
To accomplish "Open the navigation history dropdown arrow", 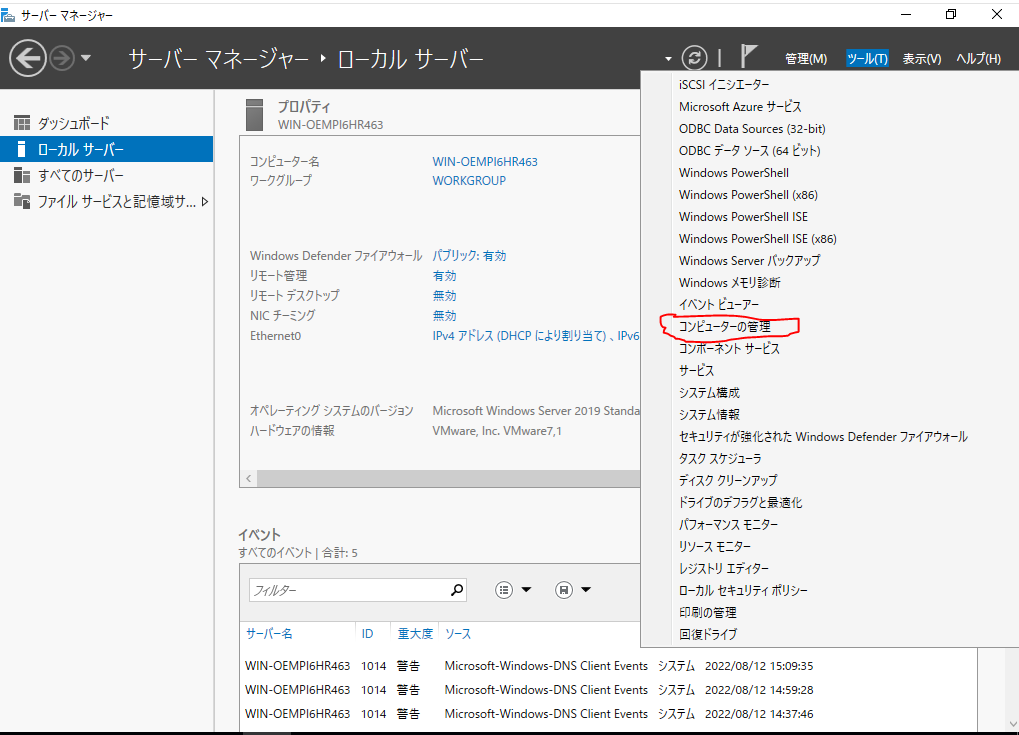I will [x=86, y=58].
